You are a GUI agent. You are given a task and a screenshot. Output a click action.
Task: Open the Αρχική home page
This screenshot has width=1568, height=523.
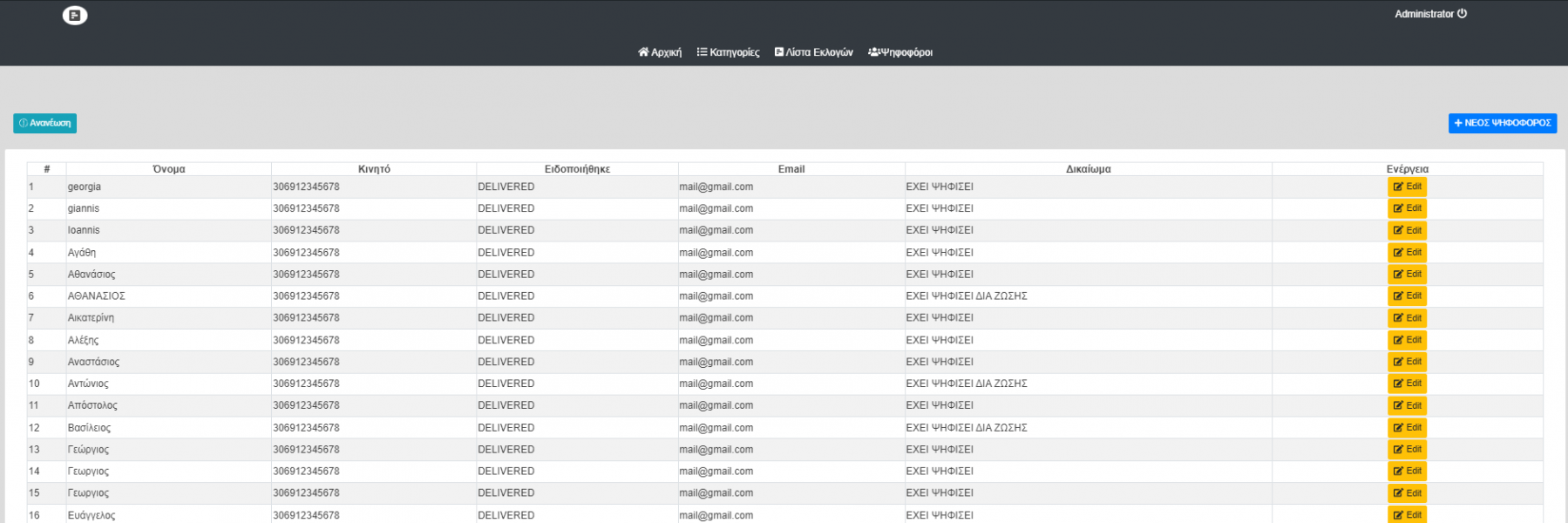pyautogui.click(x=660, y=52)
